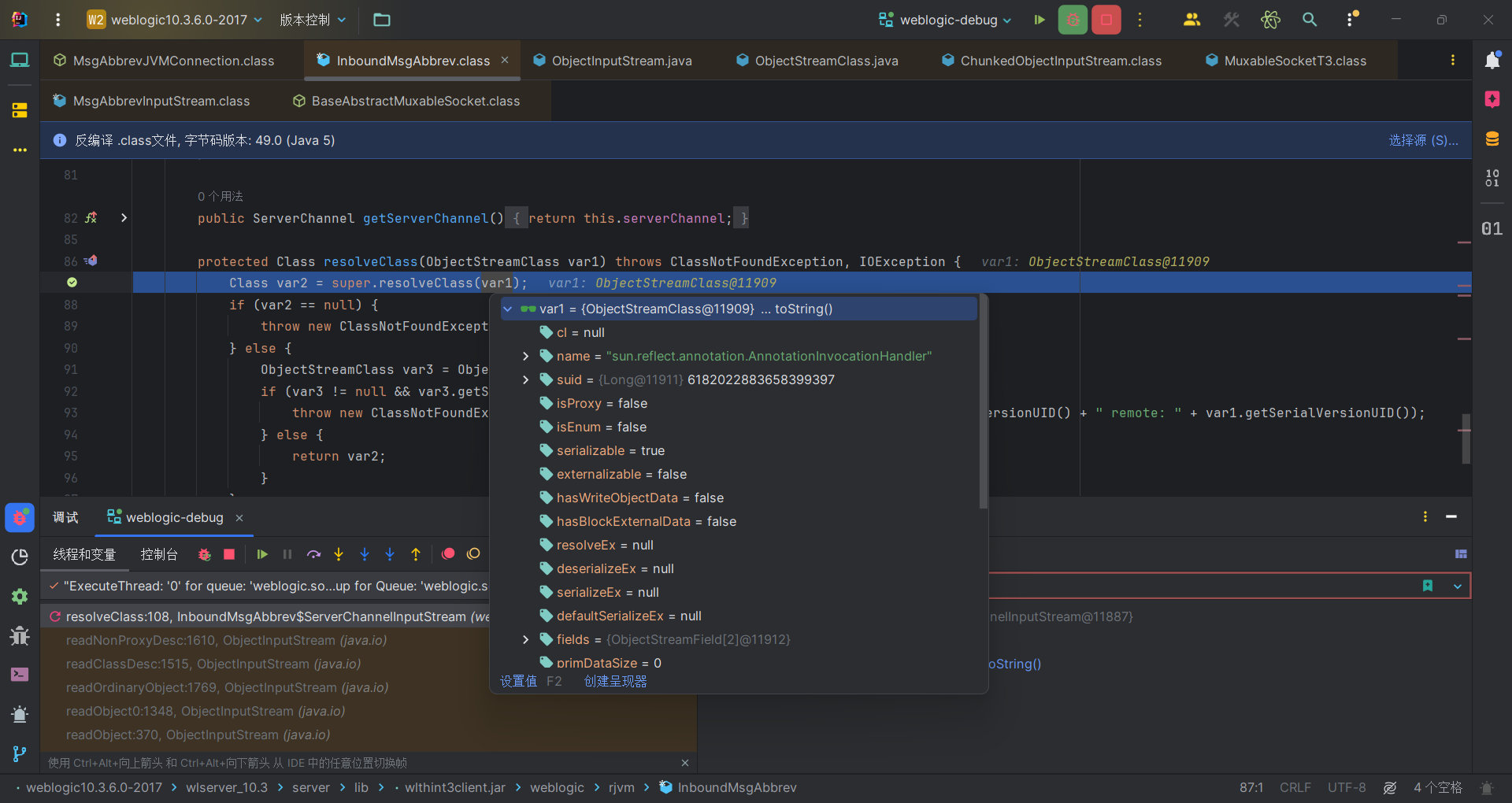
Task: Open the weblogic10.3.6.0-2017 project dropdown
Action: pos(175,20)
